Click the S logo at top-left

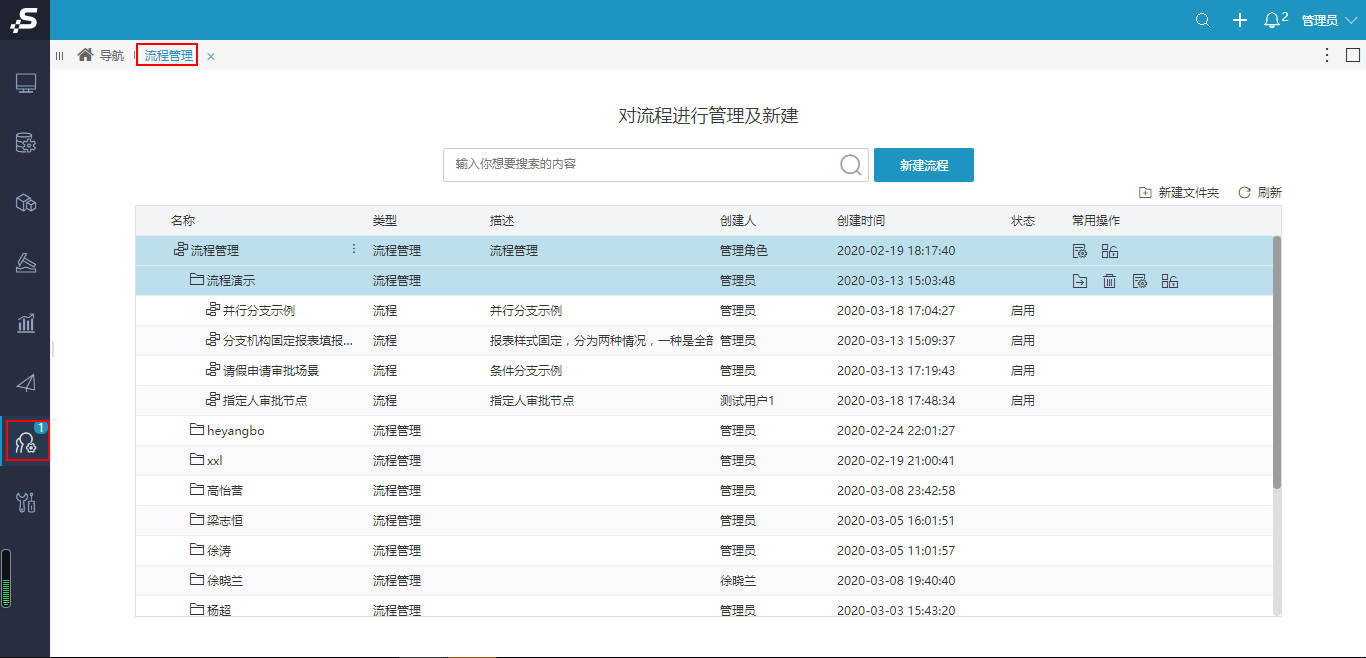click(25, 19)
